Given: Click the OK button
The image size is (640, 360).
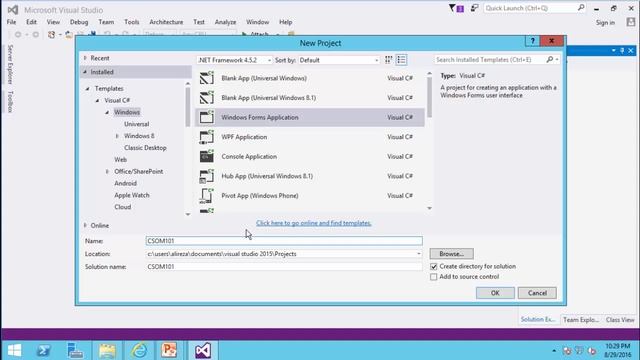Looking at the screenshot, I should coord(495,293).
